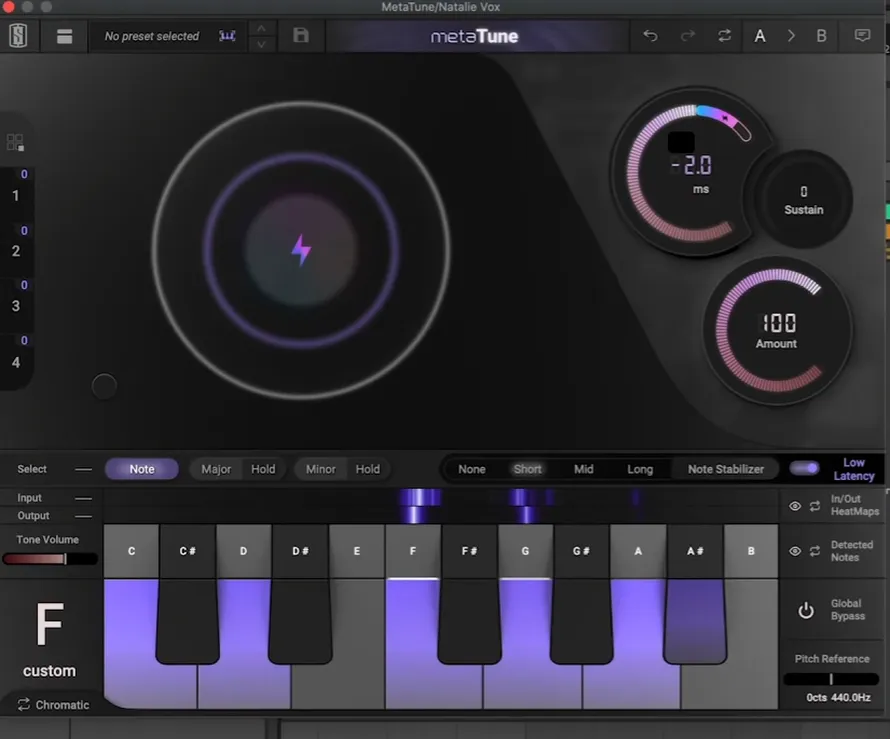
Task: Adjust the Tone Volume slider
Action: coord(50,559)
